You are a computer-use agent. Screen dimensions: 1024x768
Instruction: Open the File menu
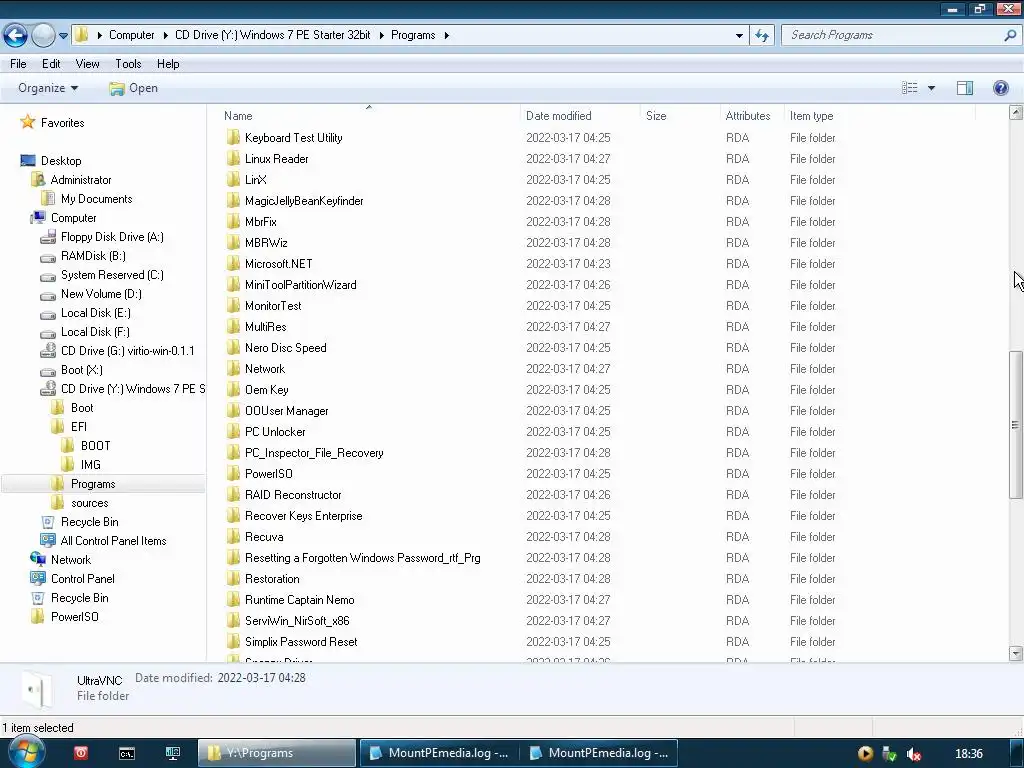18,63
